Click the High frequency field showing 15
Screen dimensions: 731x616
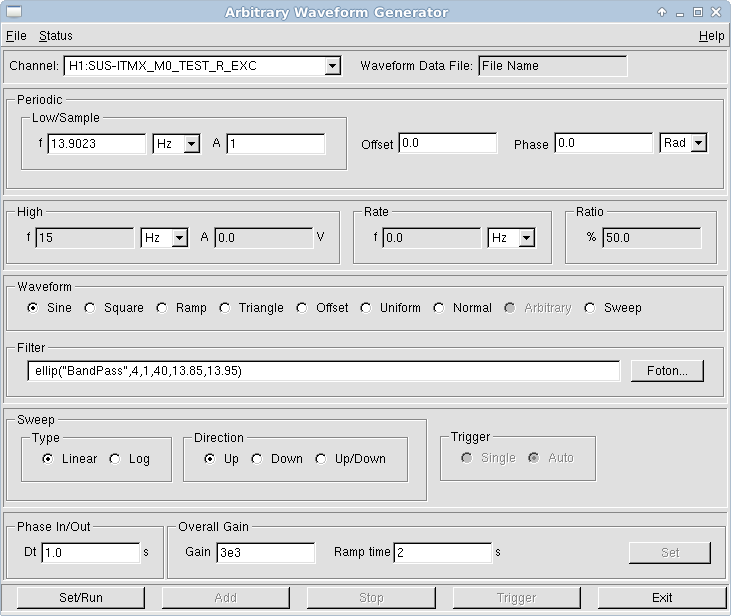pyautogui.click(x=85, y=238)
